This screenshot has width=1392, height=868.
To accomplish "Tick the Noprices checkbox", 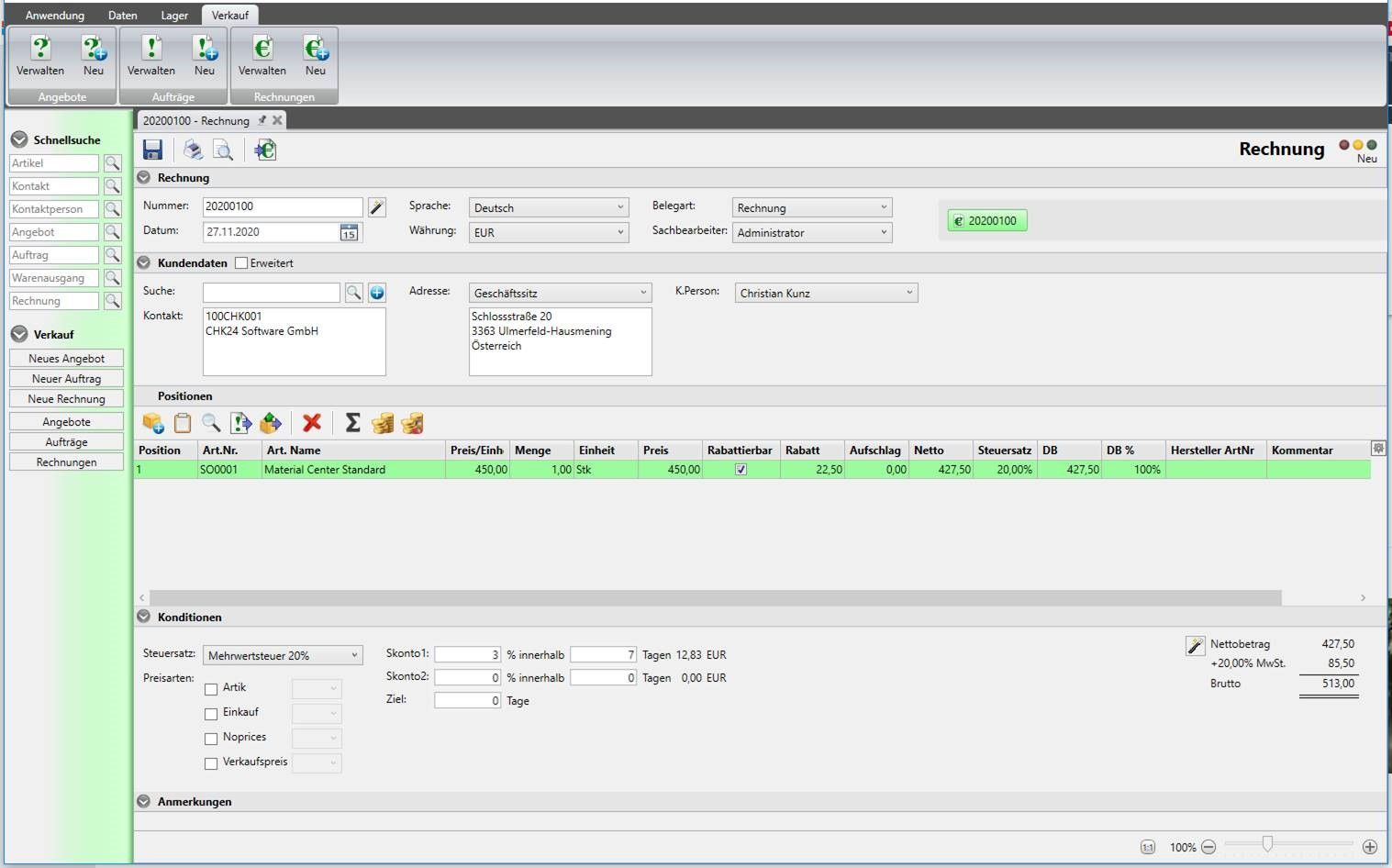I will pos(211,739).
